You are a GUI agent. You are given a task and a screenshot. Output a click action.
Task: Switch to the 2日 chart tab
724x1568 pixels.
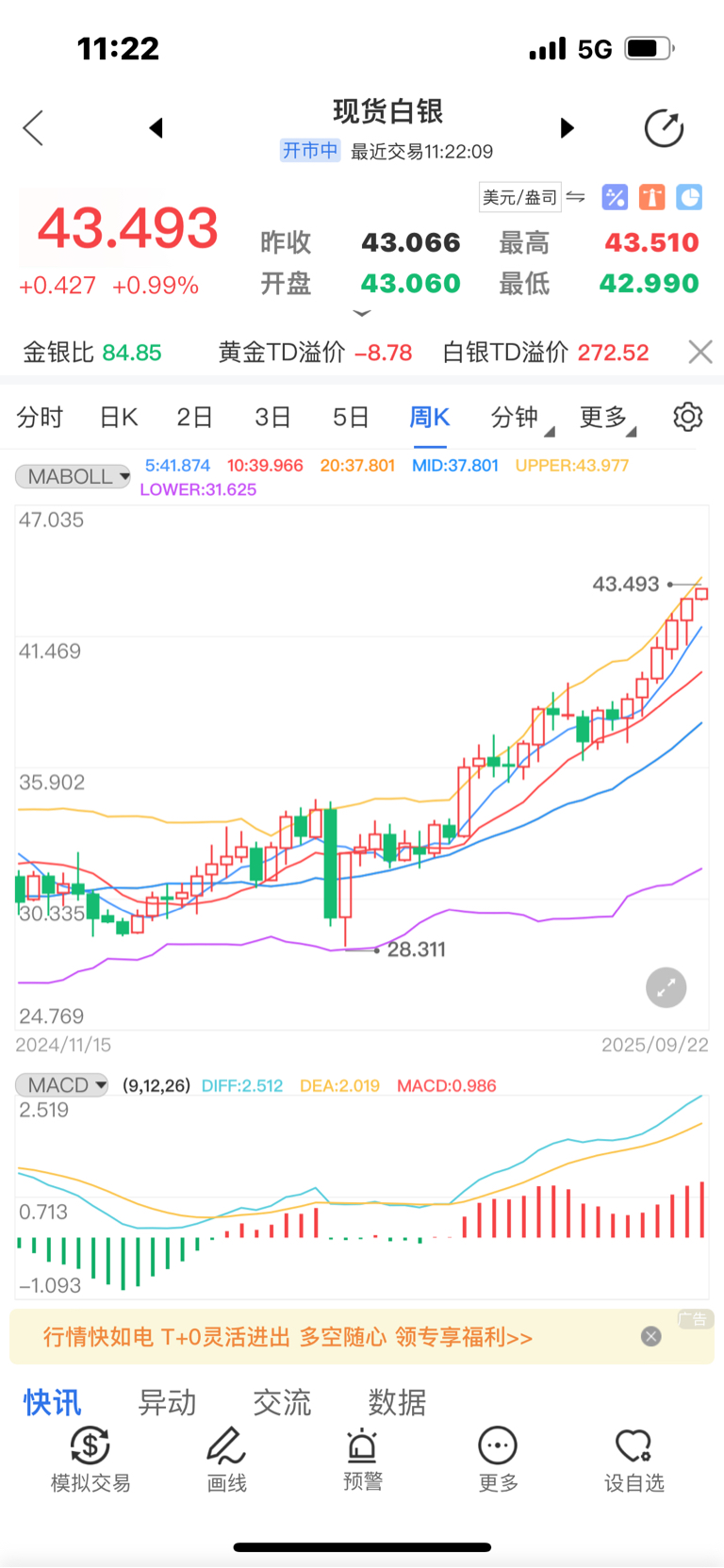(x=194, y=417)
